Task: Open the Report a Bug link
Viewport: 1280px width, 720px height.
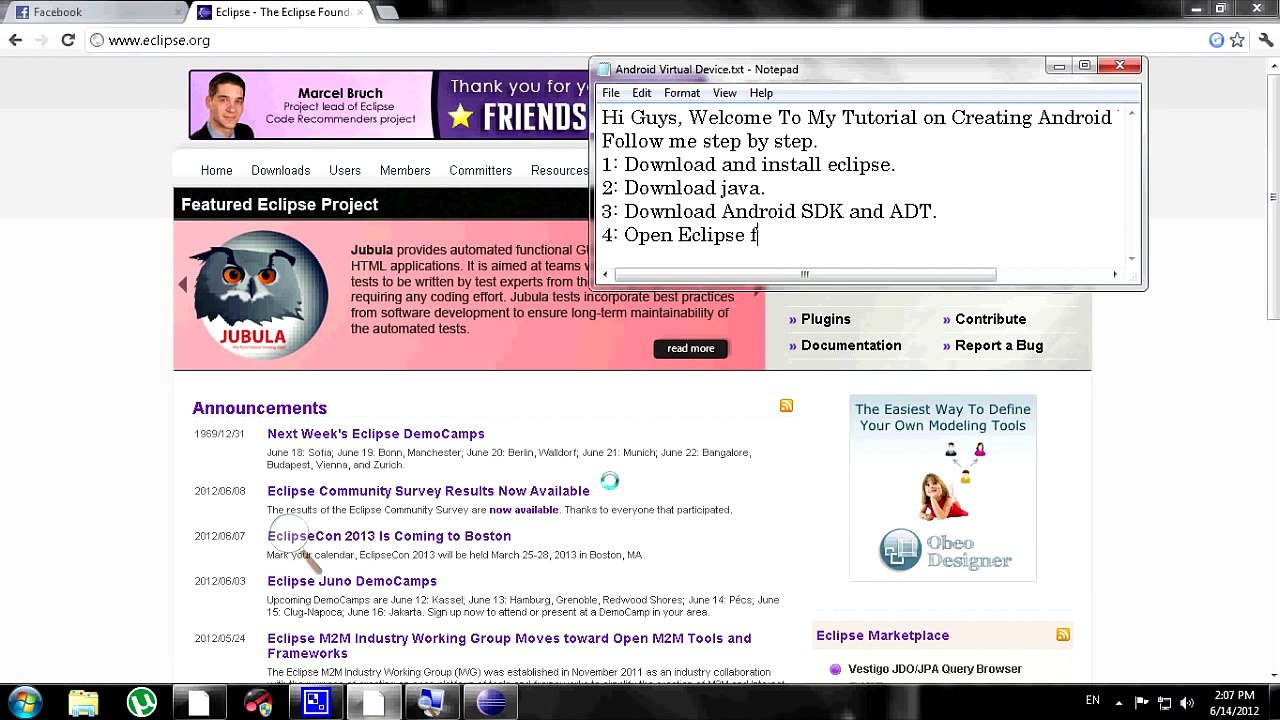Action: pos(998,345)
